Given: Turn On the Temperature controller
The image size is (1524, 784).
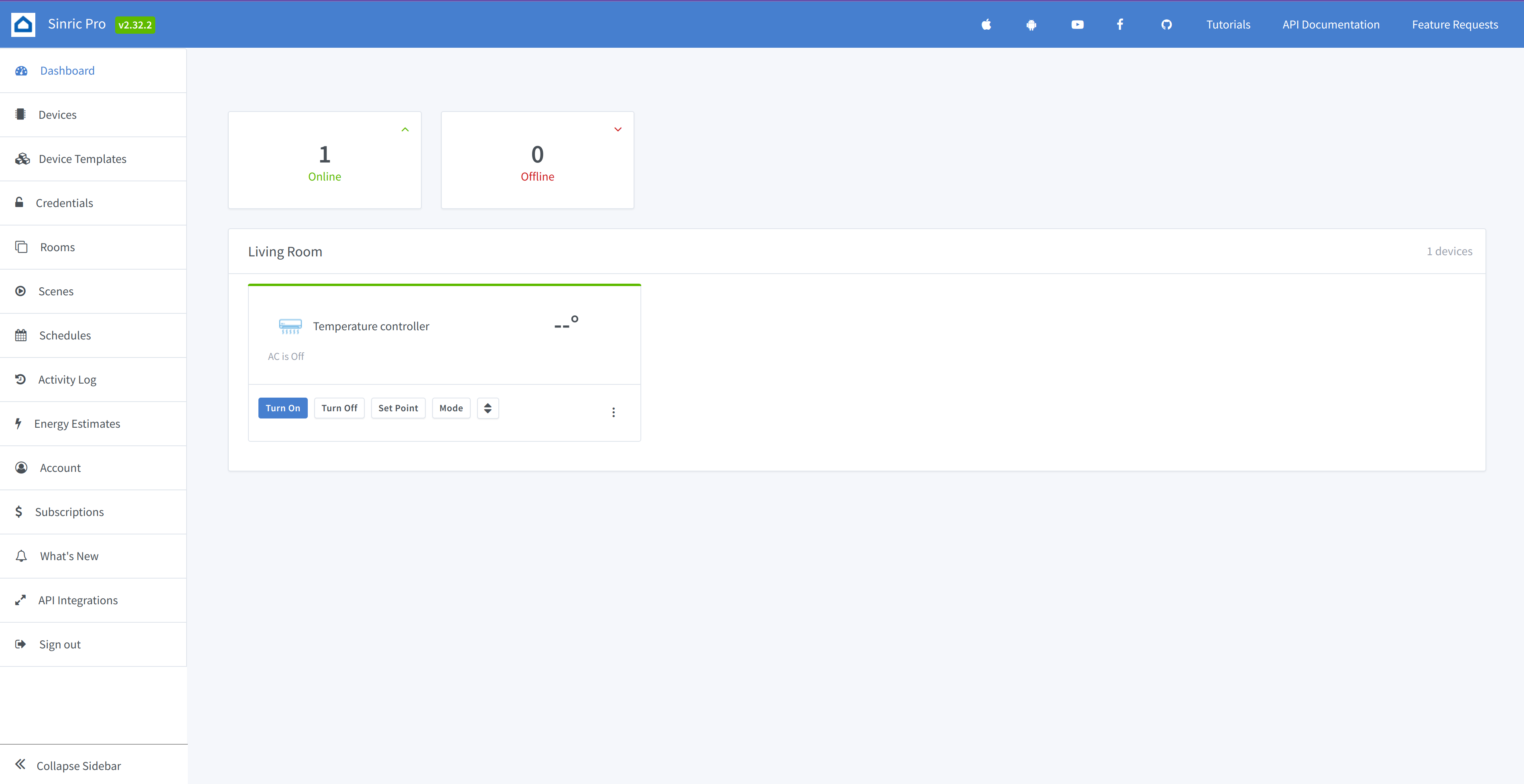Looking at the screenshot, I should pos(283,408).
